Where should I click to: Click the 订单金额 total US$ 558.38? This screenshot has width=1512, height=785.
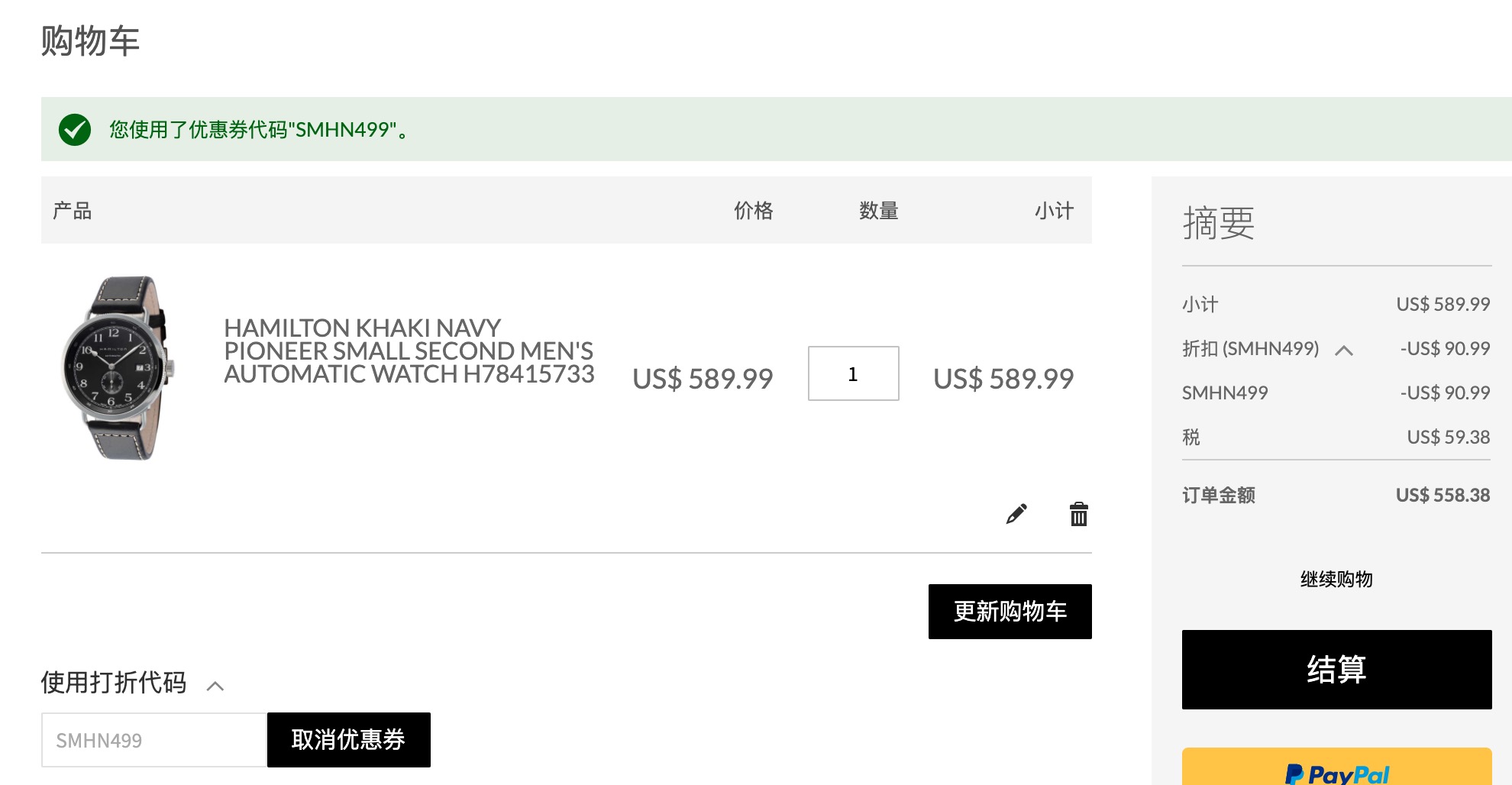pos(1443,496)
